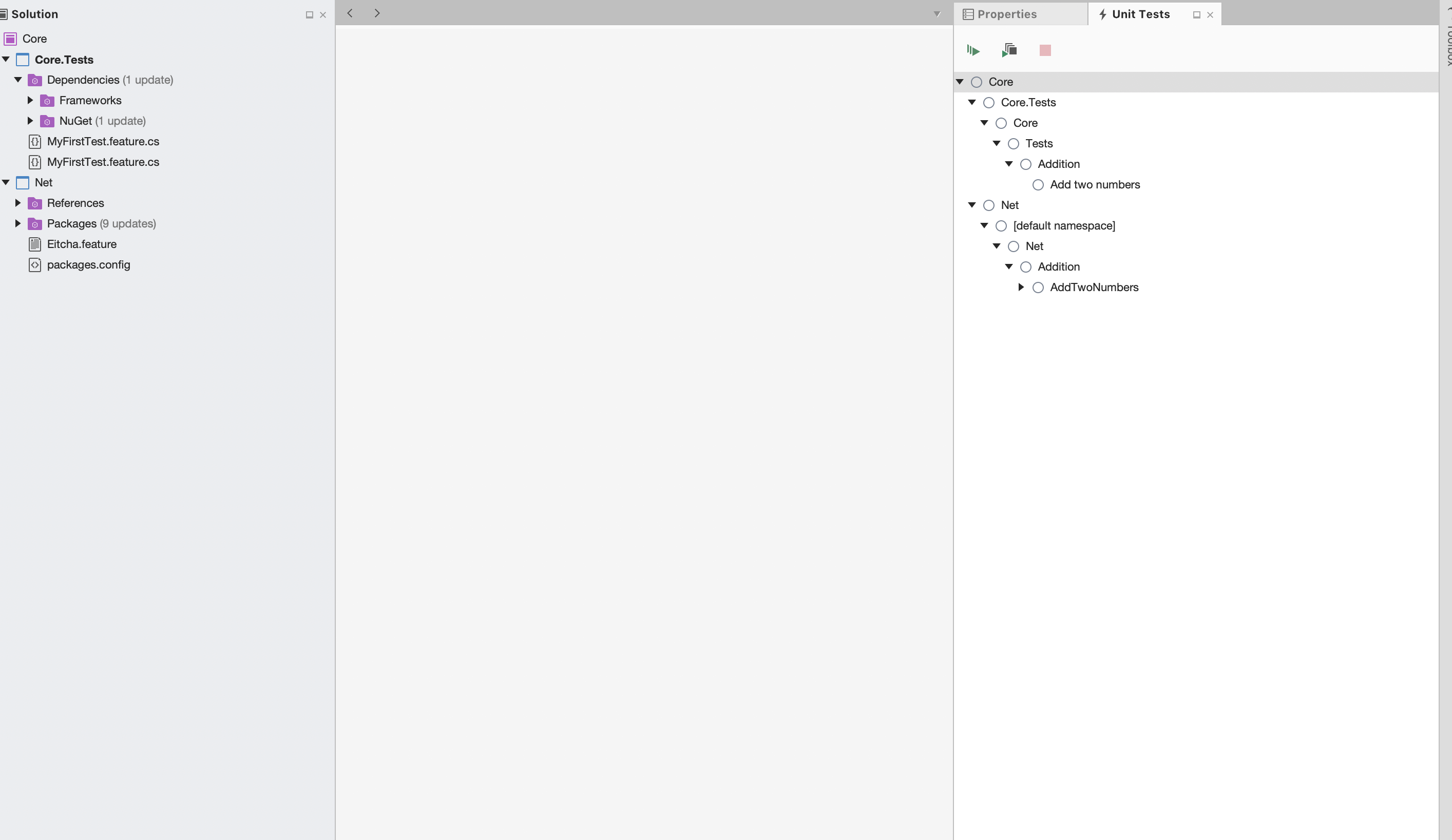Open the NuGet dependencies folder icon
Screen dimensions: 1452x840
(46, 121)
